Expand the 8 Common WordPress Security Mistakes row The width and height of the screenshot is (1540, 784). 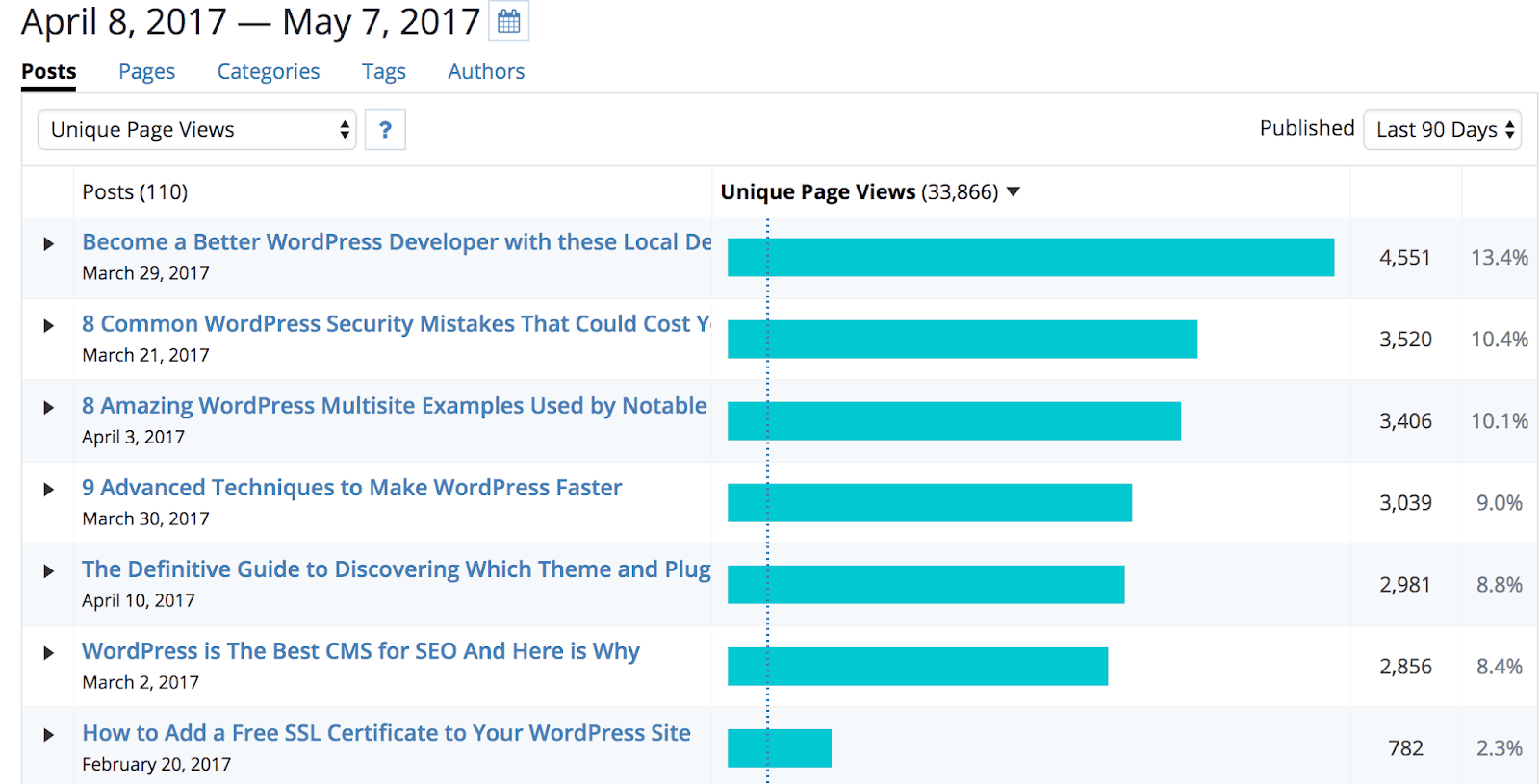pyautogui.click(x=48, y=326)
